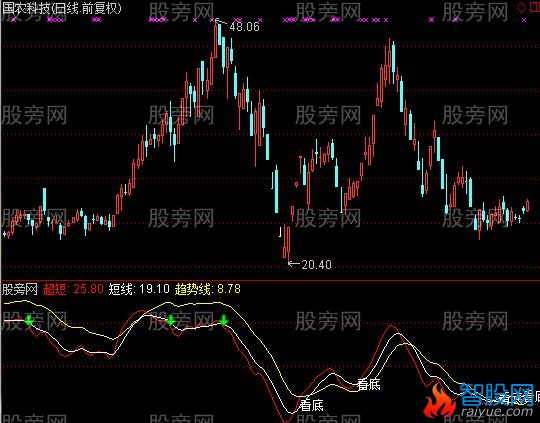540x423 pixels.
Task: Click the 48.06 high price label
Action: pos(244,27)
